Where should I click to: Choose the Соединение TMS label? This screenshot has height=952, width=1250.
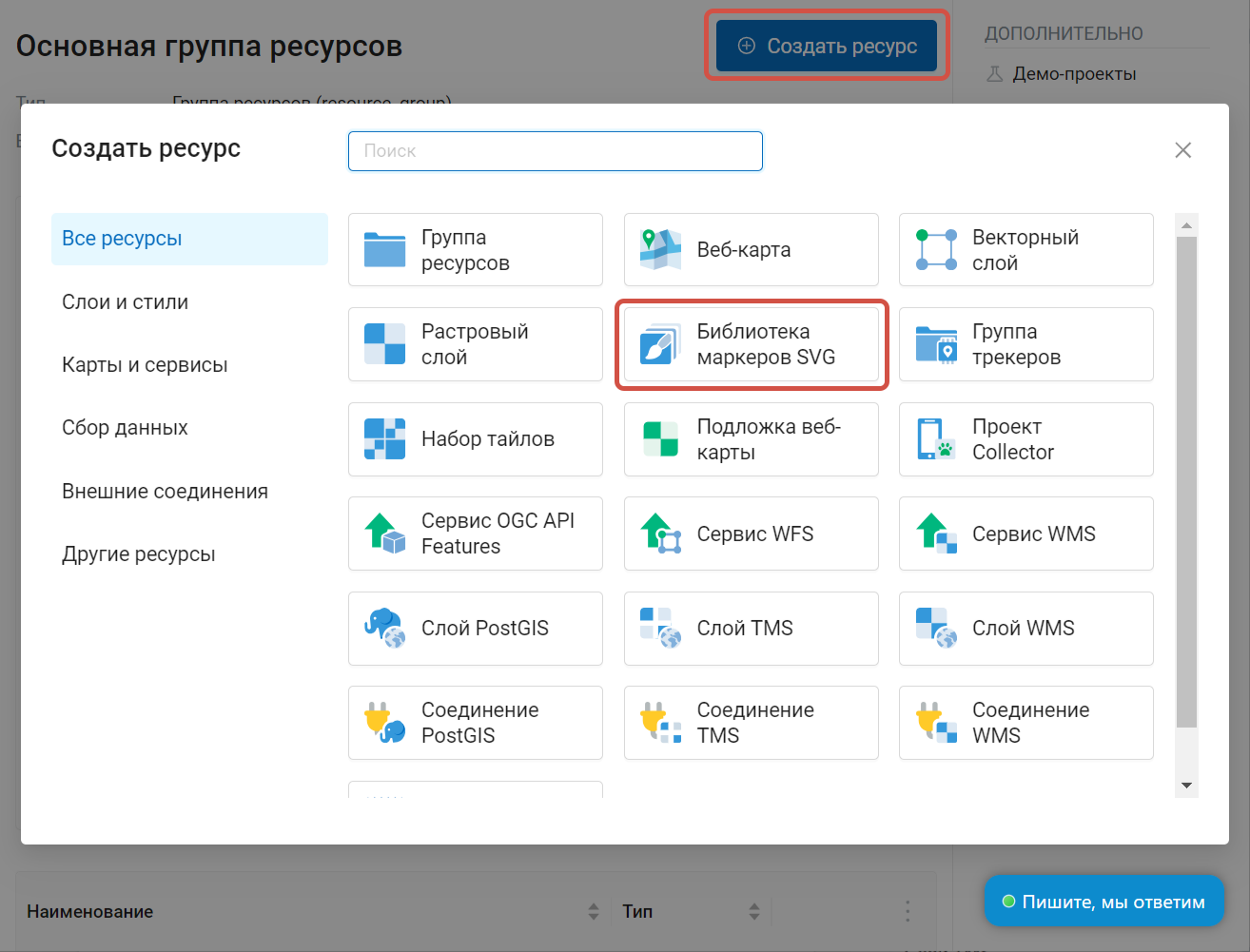[755, 723]
